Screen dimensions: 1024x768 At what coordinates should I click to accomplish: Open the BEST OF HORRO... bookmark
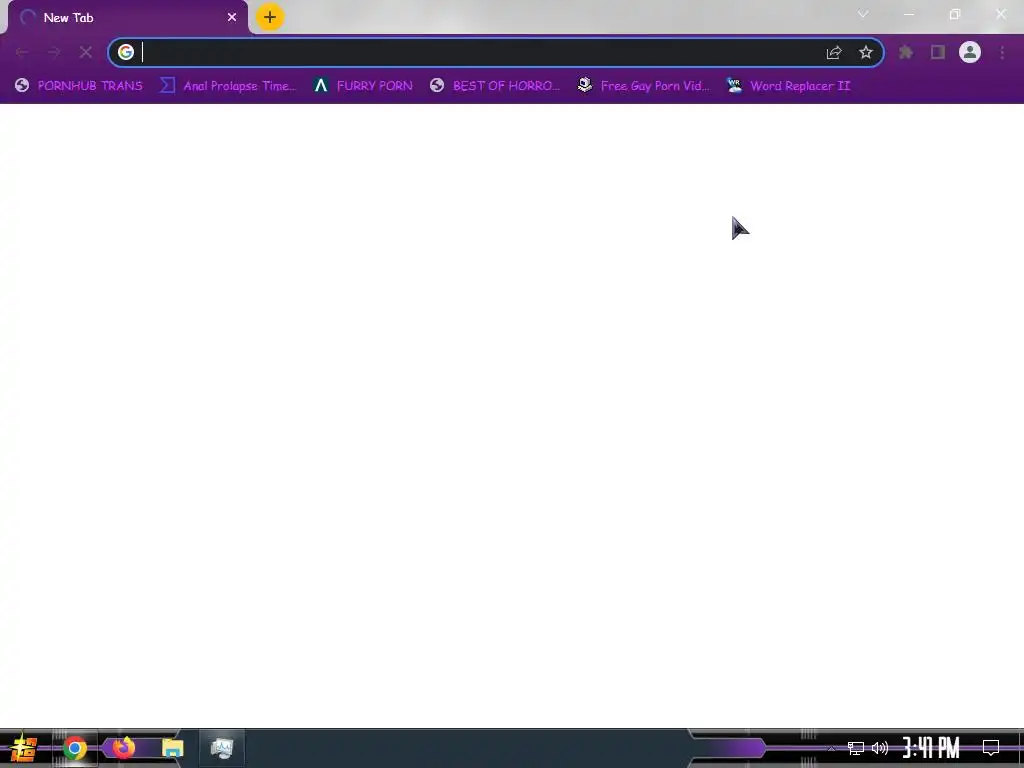click(495, 86)
